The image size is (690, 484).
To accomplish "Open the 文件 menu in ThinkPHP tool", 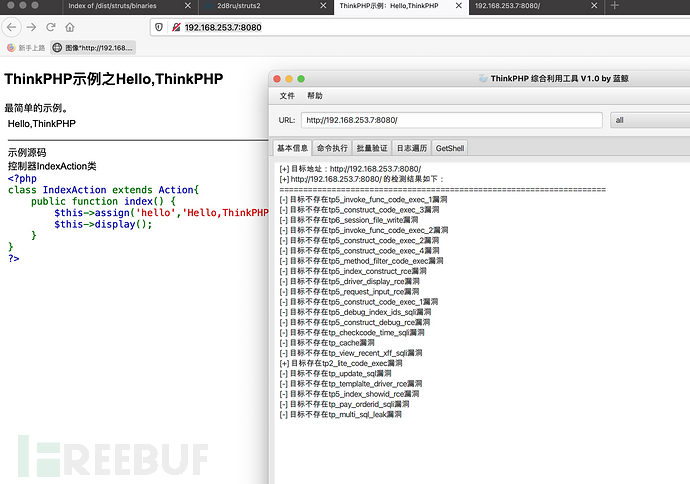I will point(287,95).
